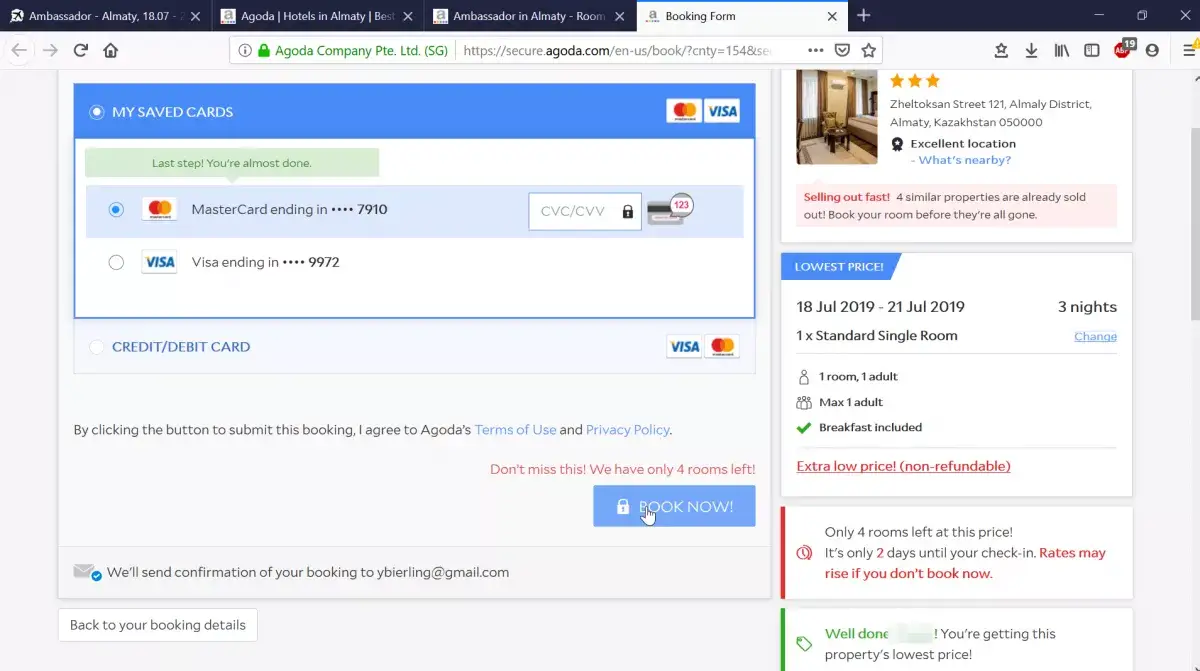Click '1 x Standard Single Room' text

[877, 336]
